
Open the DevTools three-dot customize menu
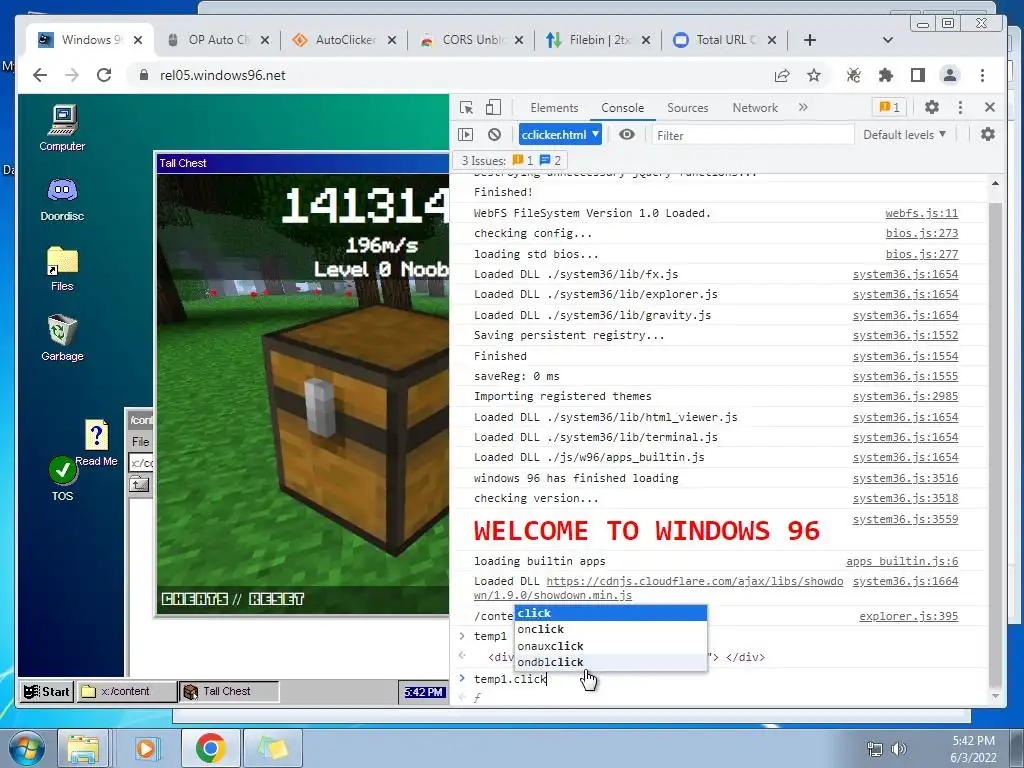960,107
